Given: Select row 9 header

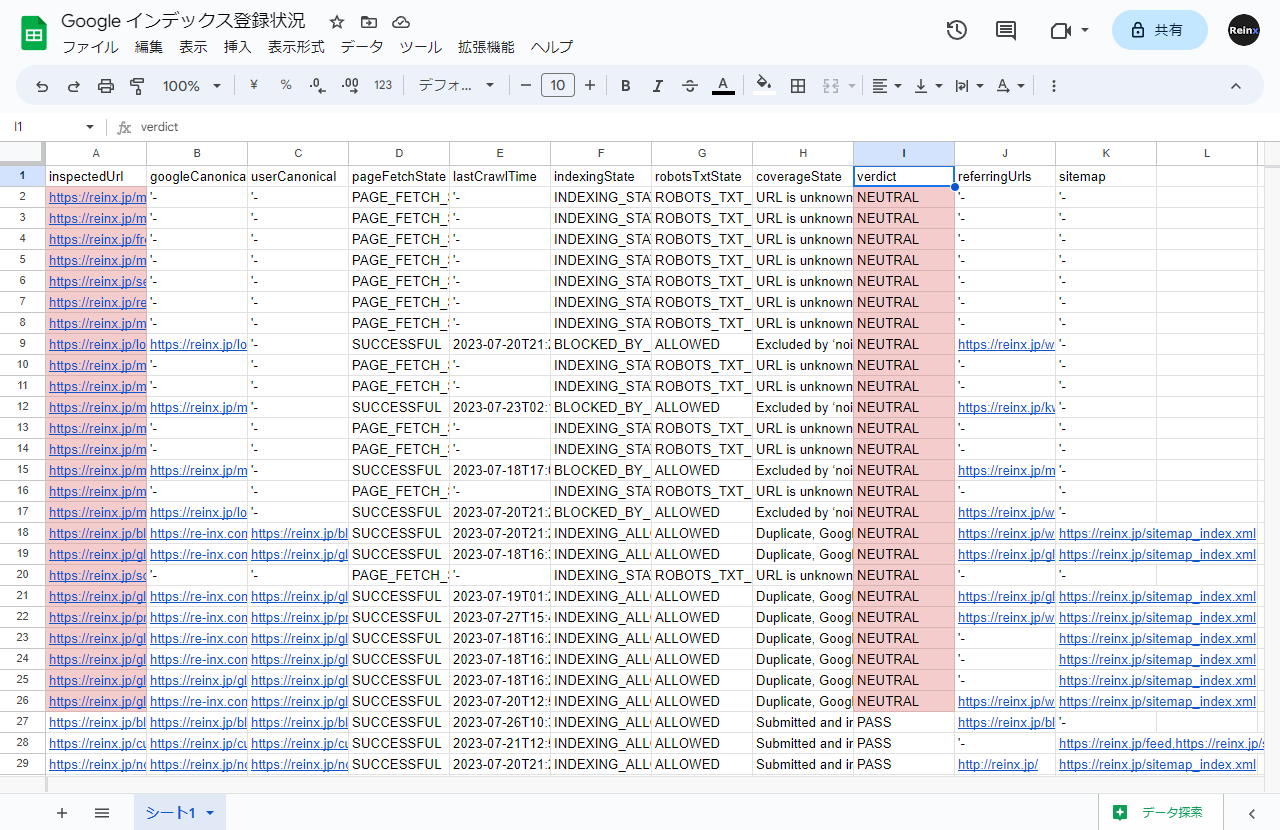Looking at the screenshot, I should [x=22, y=343].
